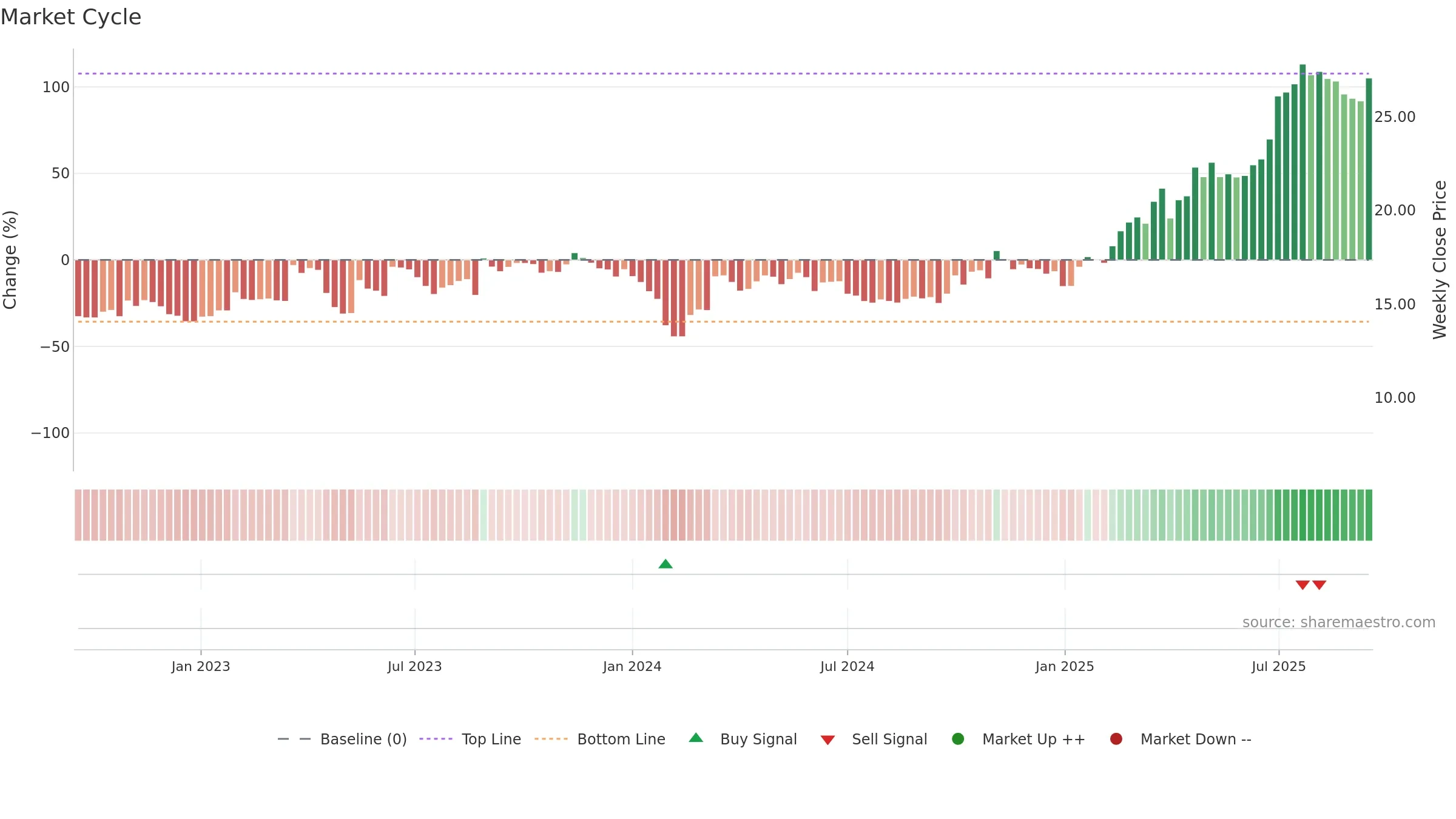Click the Jan 2025 axis label
This screenshot has width=1456, height=819.
click(1065, 667)
